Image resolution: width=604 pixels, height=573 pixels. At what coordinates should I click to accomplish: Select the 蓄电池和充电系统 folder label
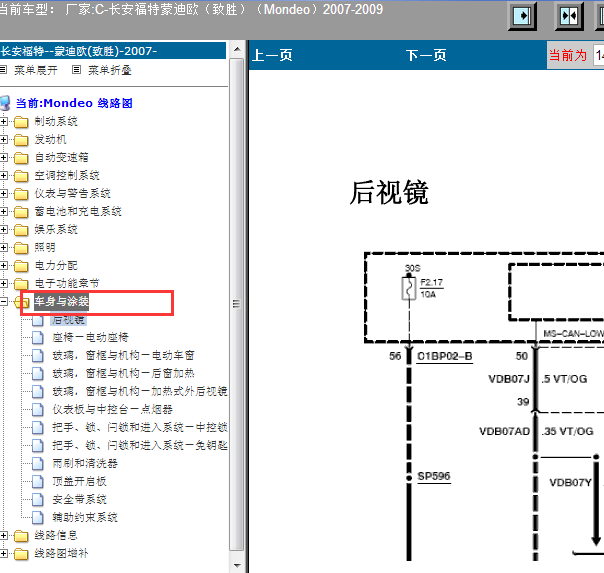tap(78, 212)
